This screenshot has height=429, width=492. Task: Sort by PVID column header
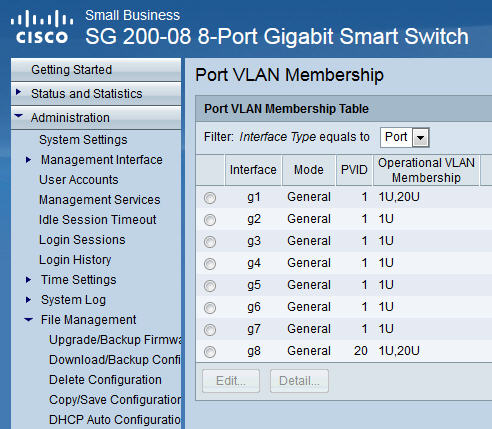pos(354,170)
